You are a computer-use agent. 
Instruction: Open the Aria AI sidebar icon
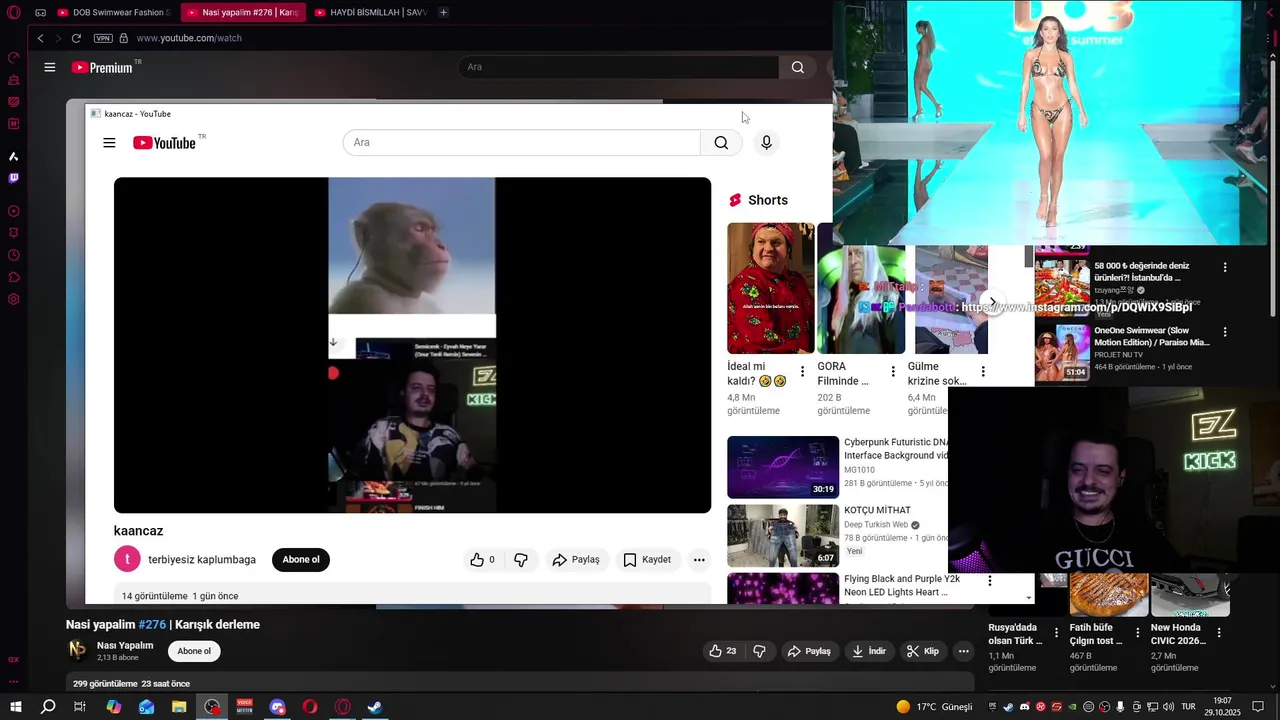14,157
